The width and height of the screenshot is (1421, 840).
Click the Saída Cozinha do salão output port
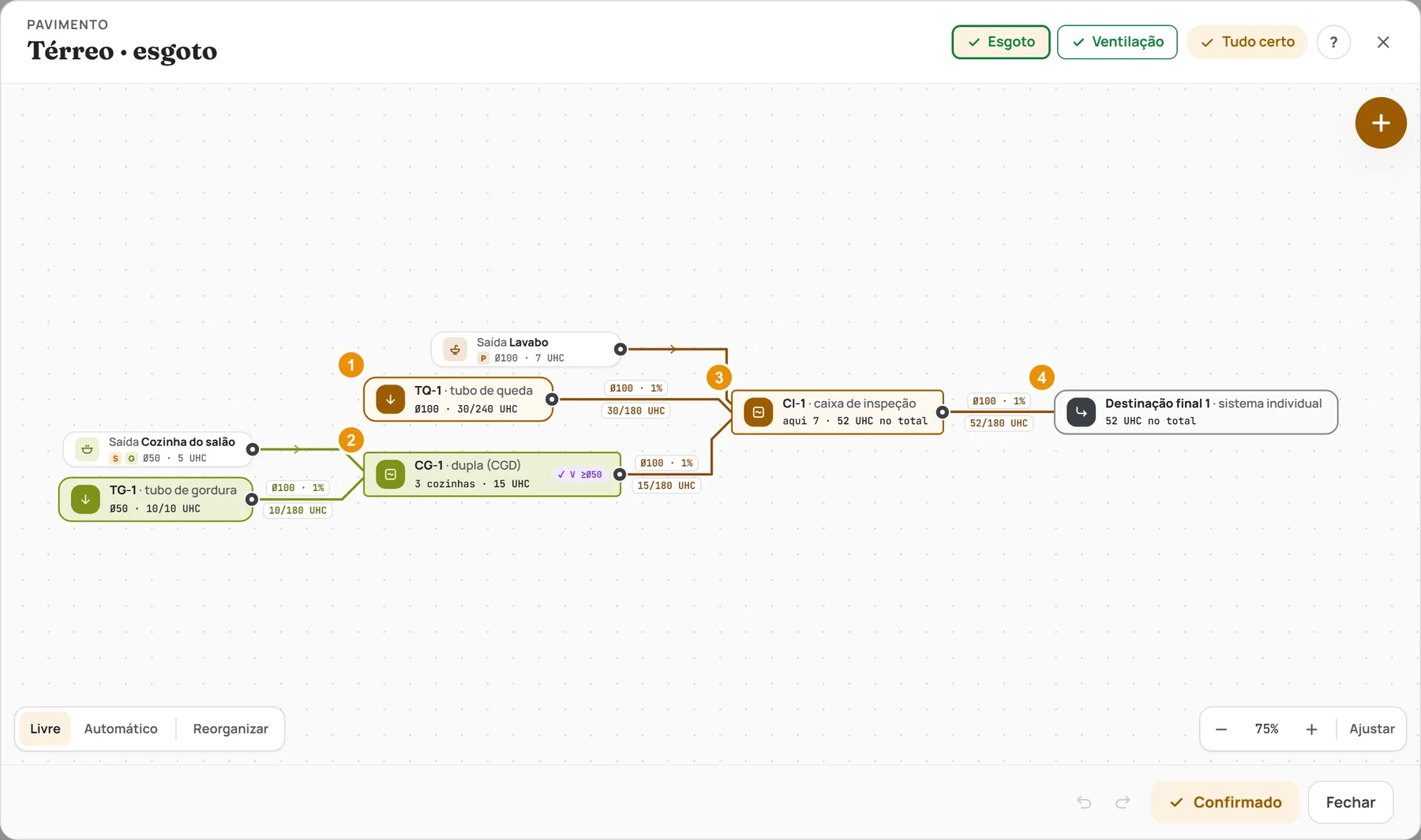click(x=253, y=449)
